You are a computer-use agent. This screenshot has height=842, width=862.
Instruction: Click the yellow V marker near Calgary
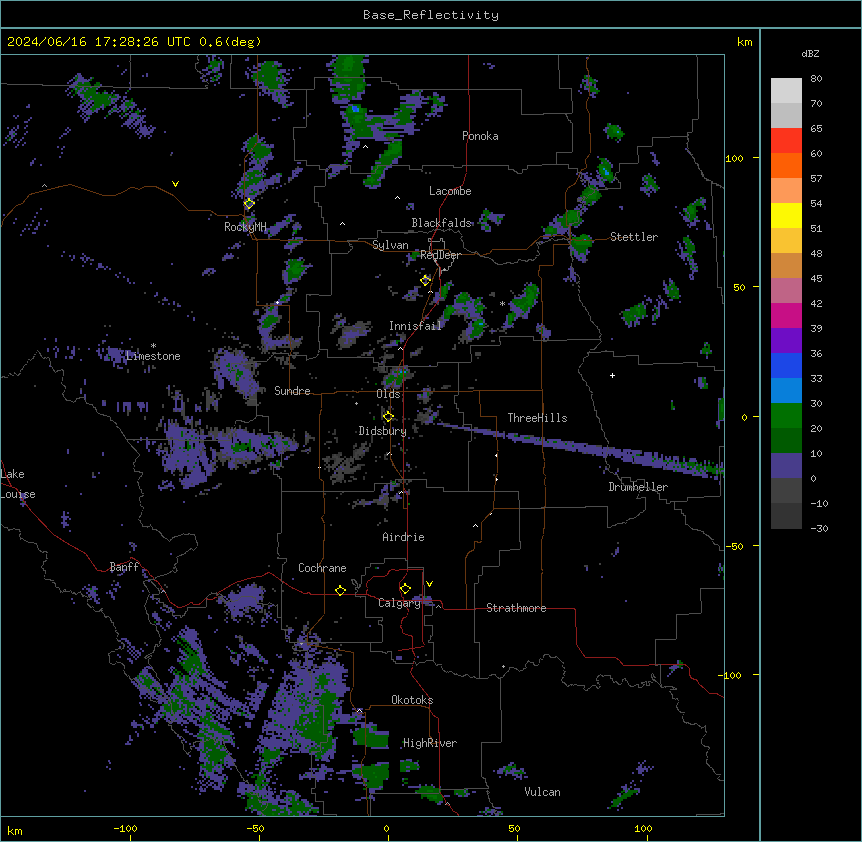pos(429,584)
